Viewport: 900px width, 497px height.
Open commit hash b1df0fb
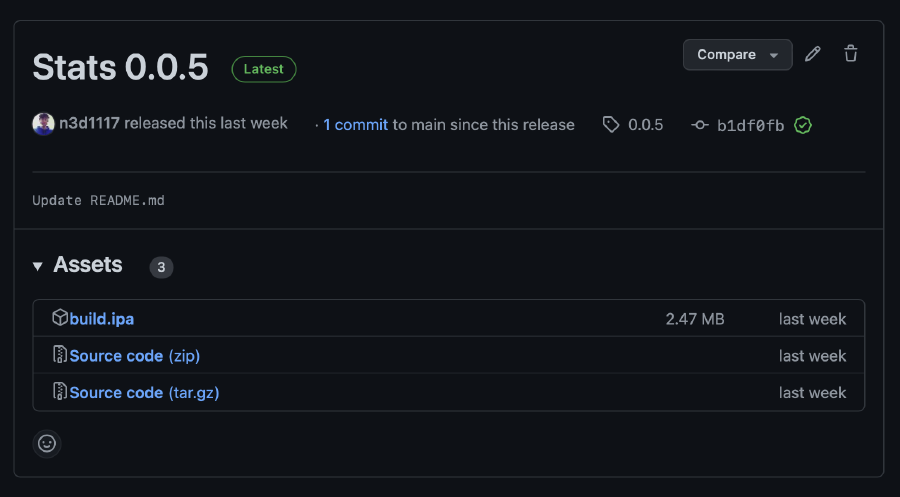[750, 125]
